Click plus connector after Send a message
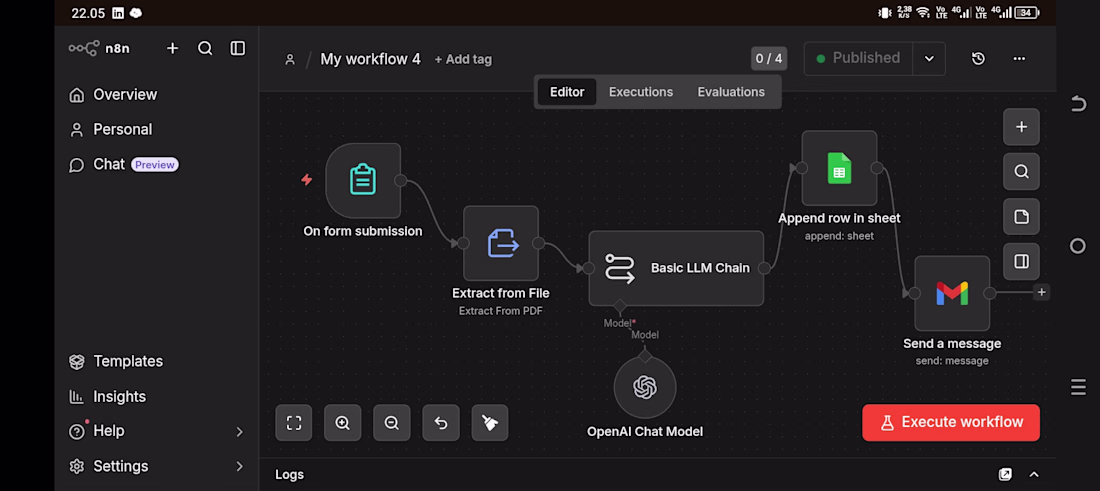Viewport: 1100px width, 491px height. 1042,292
